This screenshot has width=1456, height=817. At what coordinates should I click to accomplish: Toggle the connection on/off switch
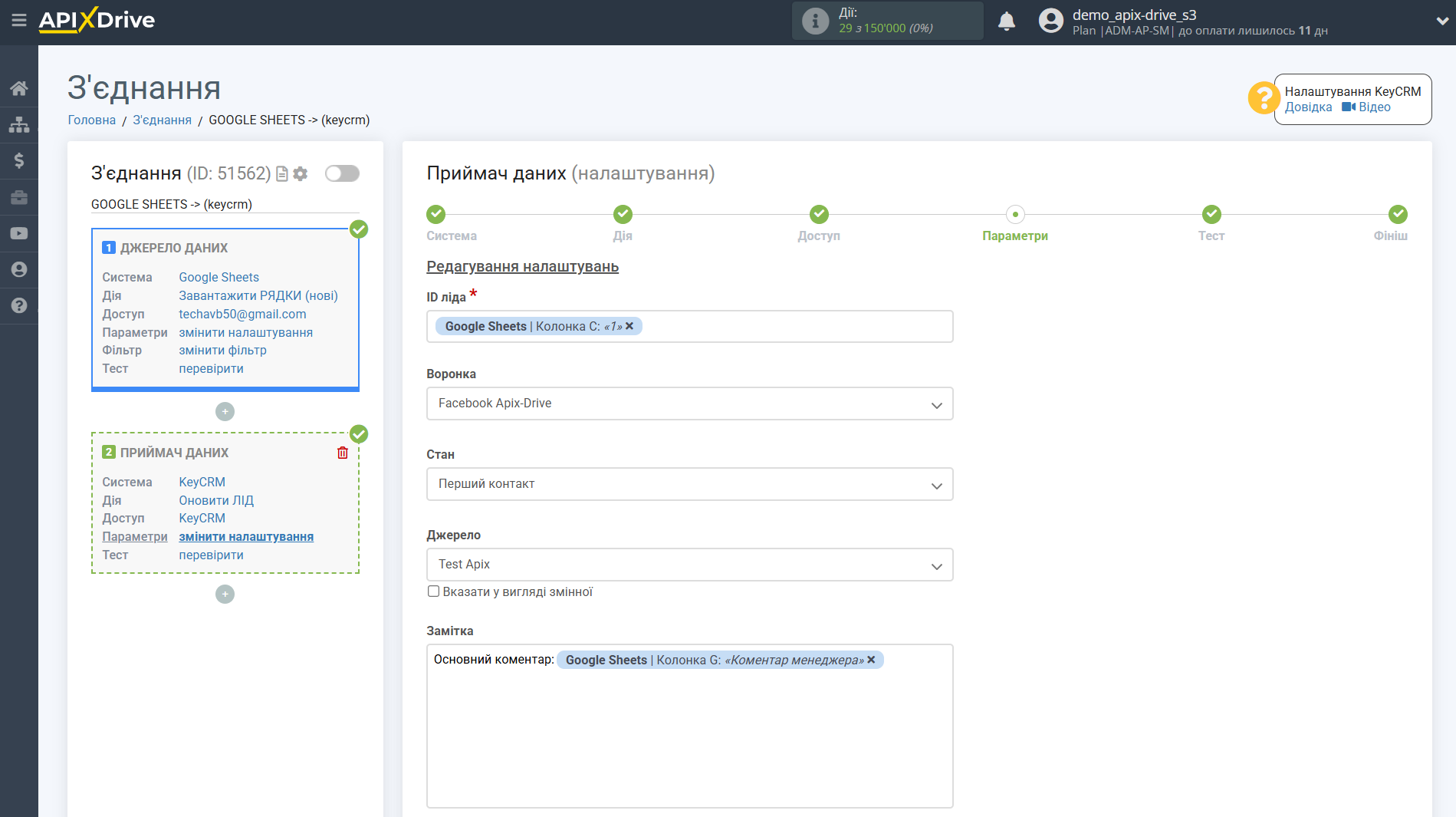[x=342, y=173]
